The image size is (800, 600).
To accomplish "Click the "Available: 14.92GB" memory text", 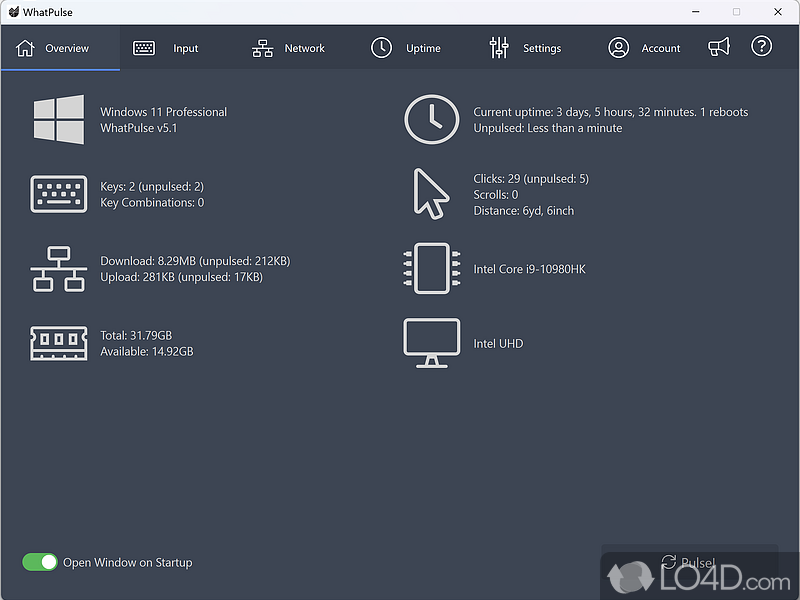I will pyautogui.click(x=147, y=352).
